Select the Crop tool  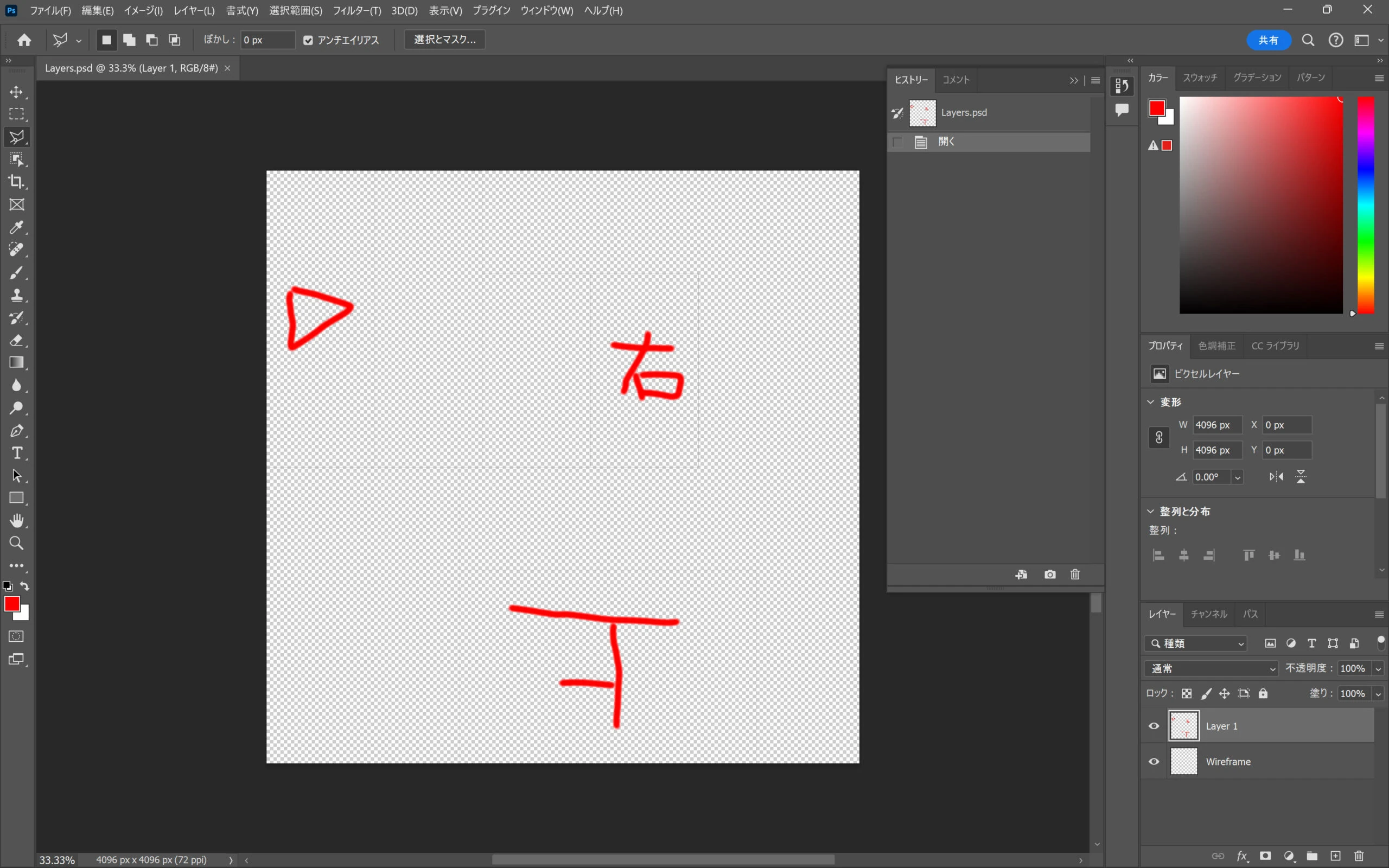point(16,182)
